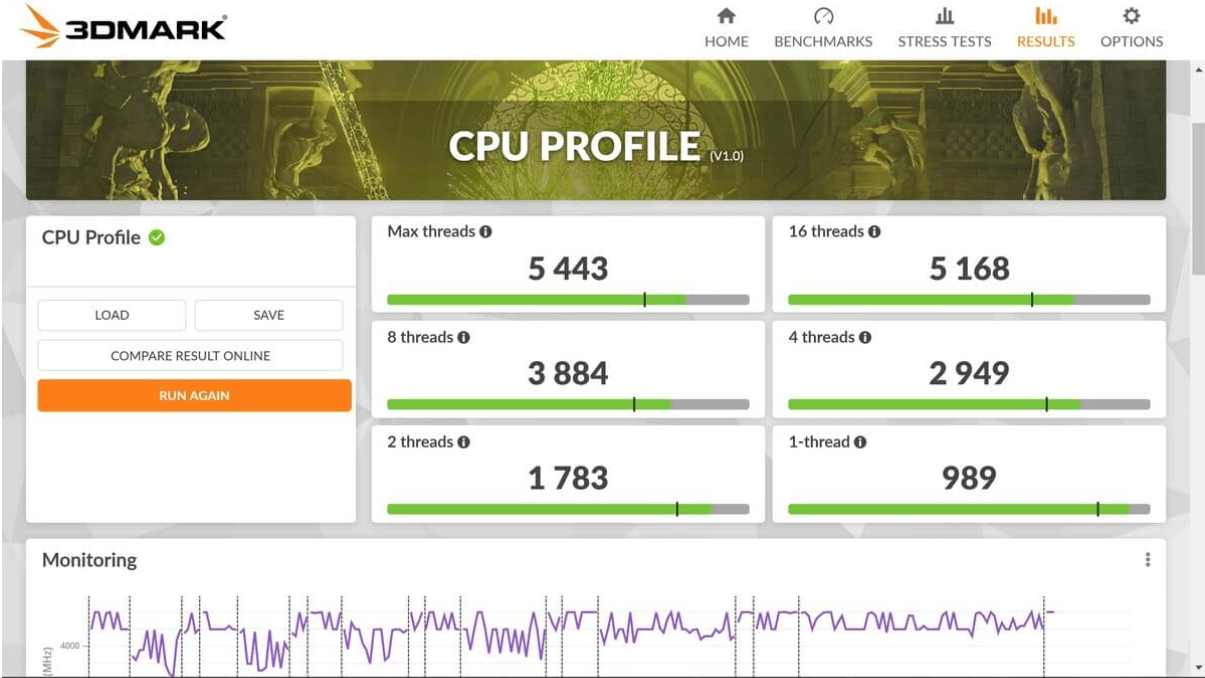Click the green CPU Profile valid checkmark

(x=157, y=238)
